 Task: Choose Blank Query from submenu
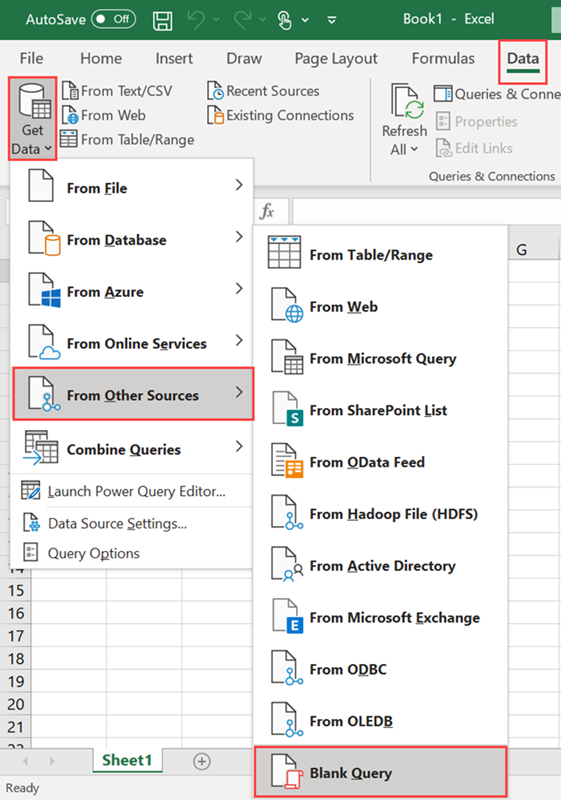click(380, 773)
